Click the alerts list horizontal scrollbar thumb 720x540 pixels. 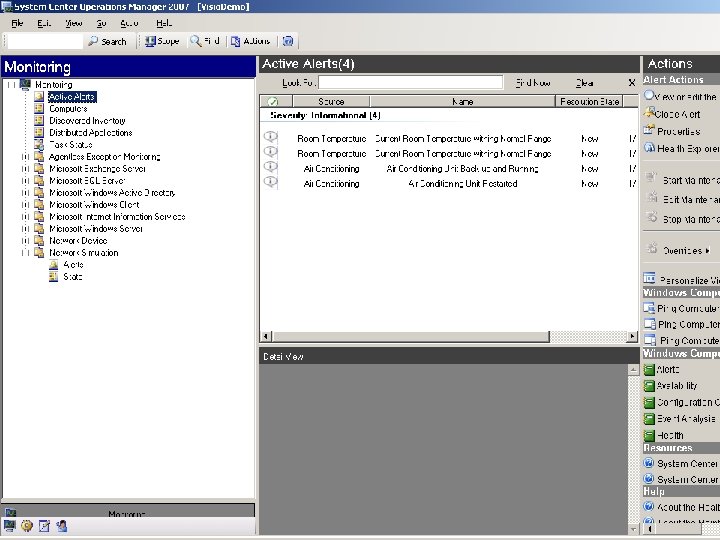click(411, 337)
